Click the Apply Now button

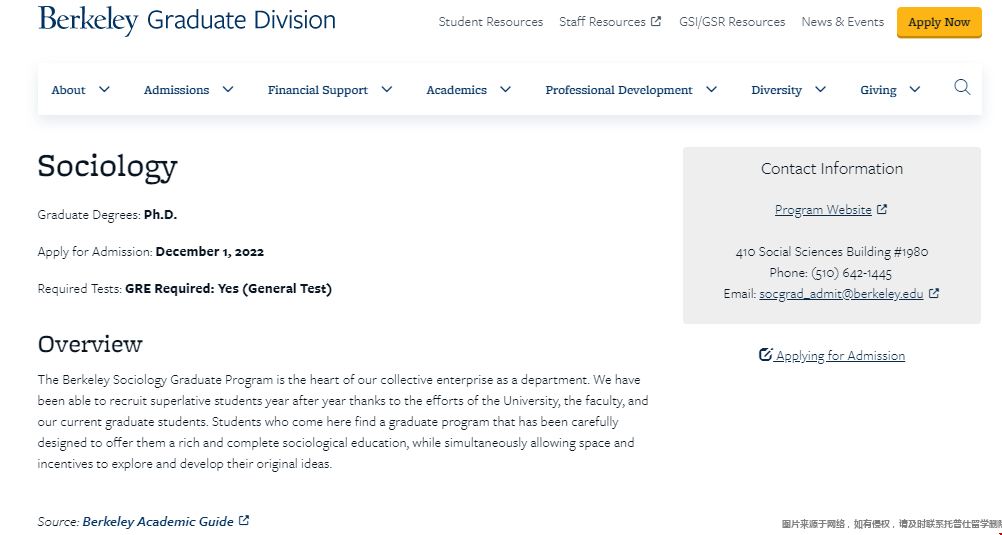[x=939, y=22]
